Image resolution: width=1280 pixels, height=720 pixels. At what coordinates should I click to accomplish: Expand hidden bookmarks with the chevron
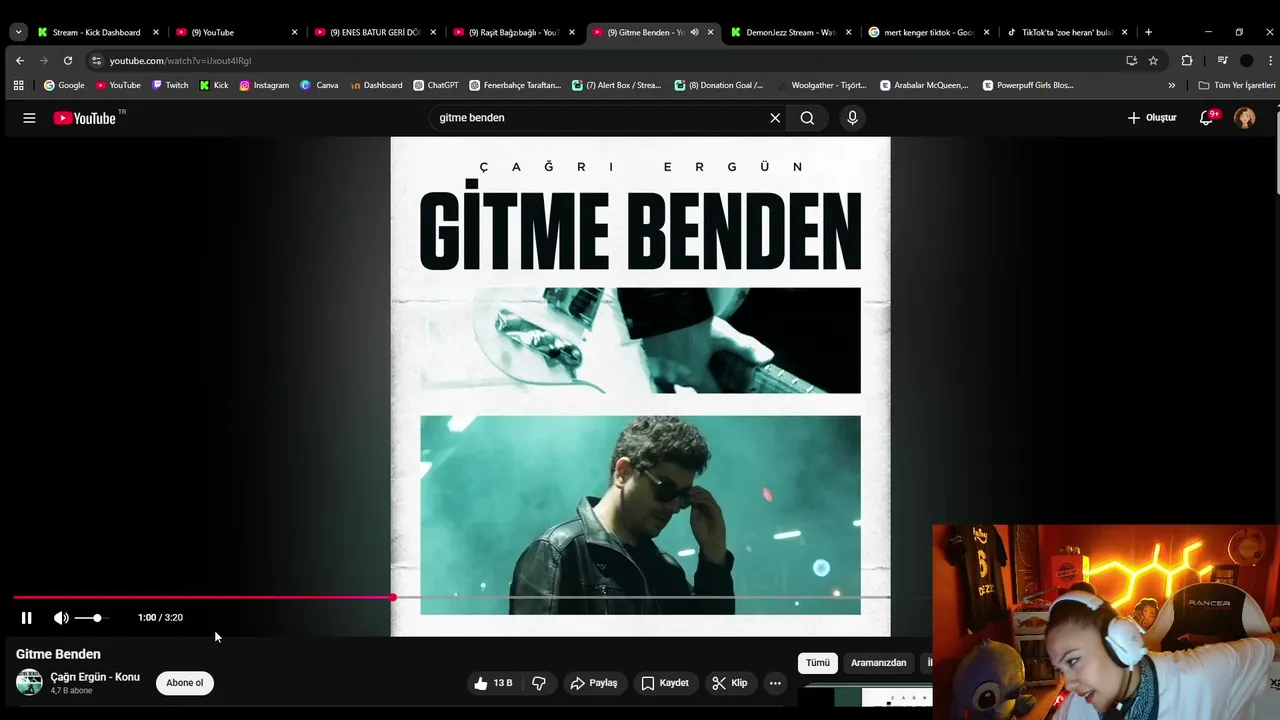(1172, 85)
